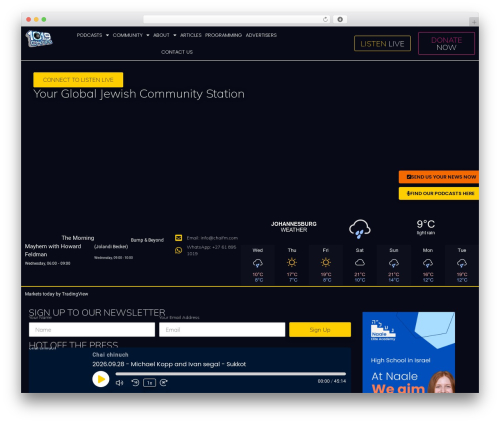The image size is (500, 423).
Task: Open the Podcasts menu item
Action: 89,35
